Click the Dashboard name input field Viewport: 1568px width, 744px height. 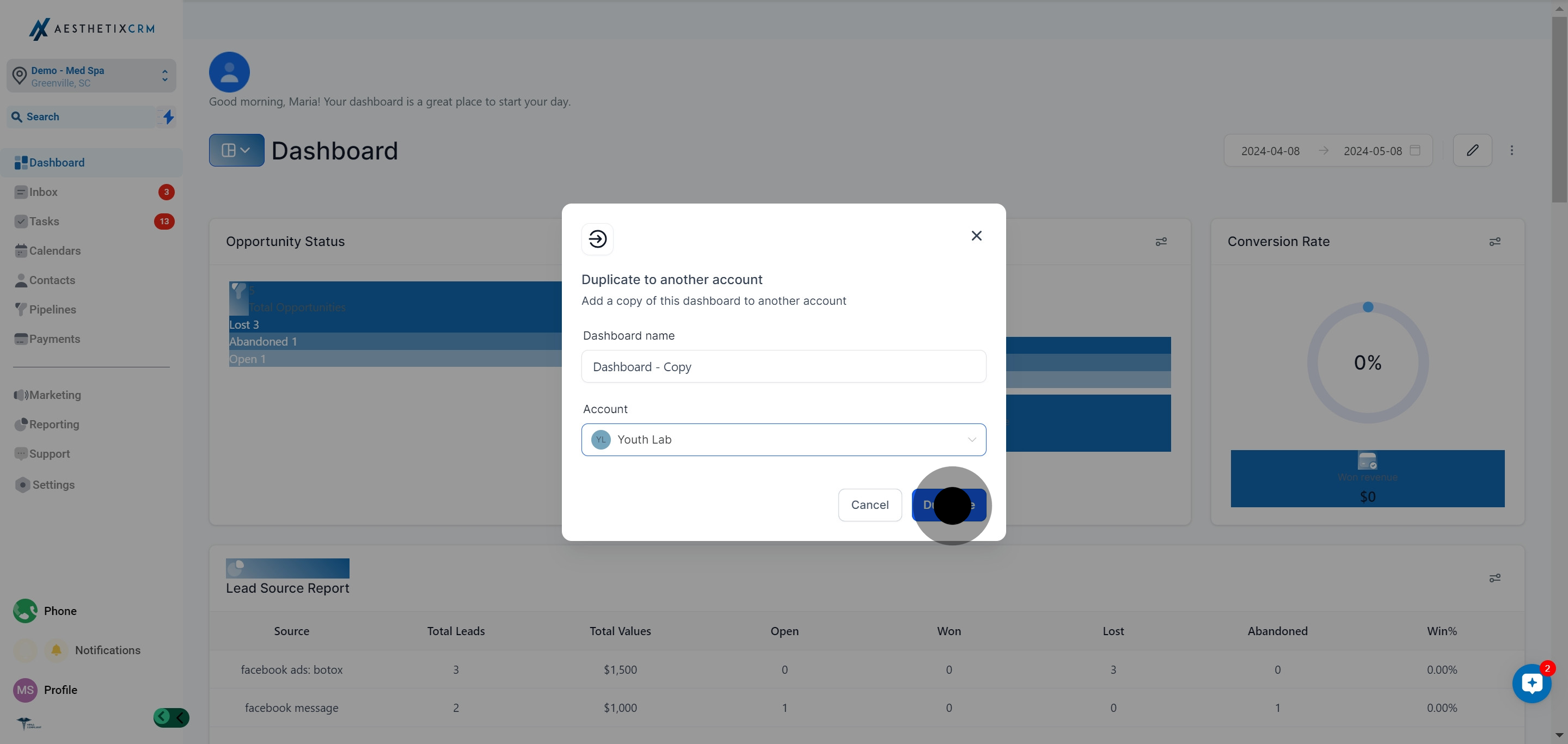point(783,367)
